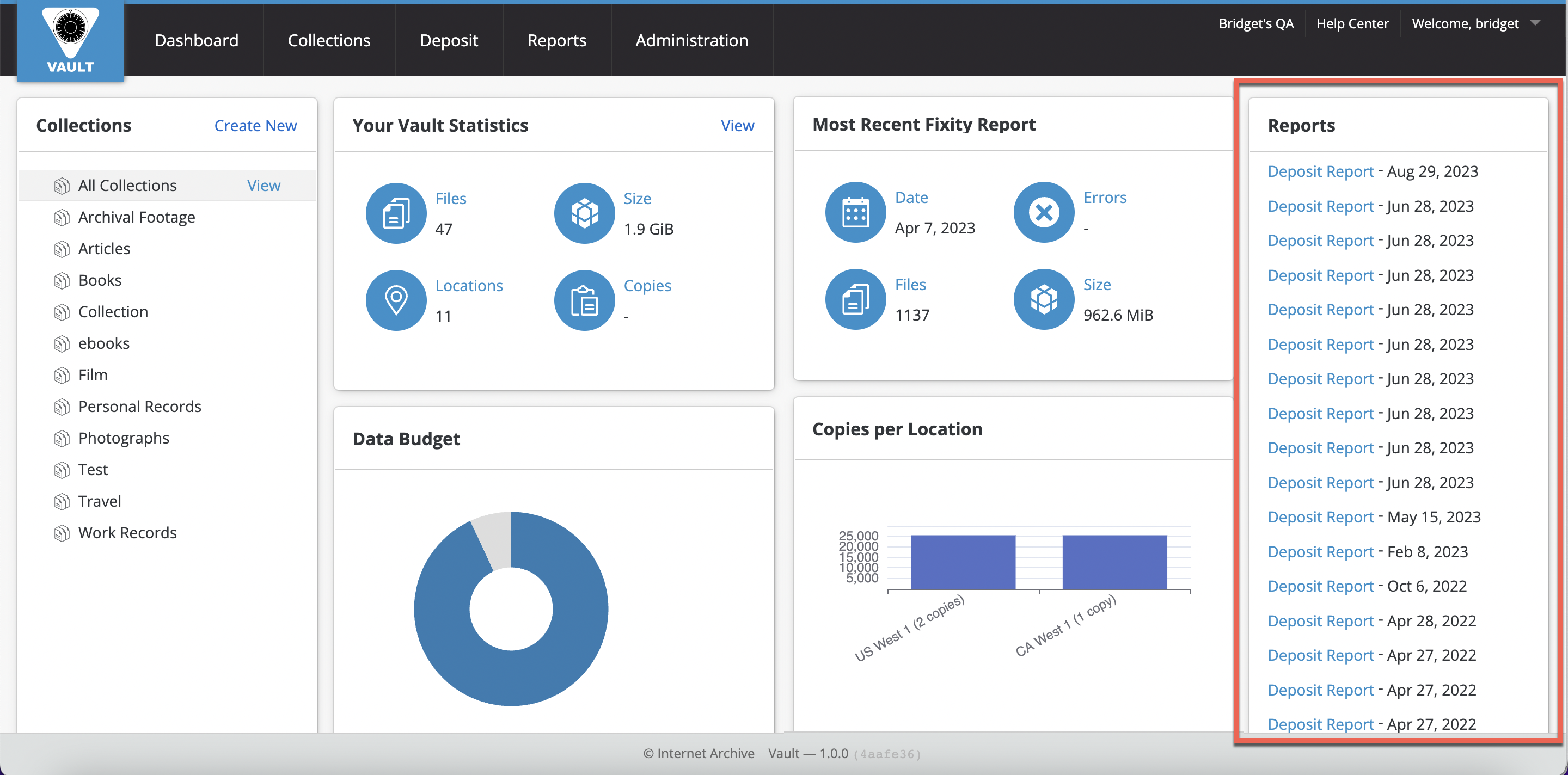The height and width of the screenshot is (775, 1568).
Task: Click the Photographs collection icon
Action: (x=62, y=439)
